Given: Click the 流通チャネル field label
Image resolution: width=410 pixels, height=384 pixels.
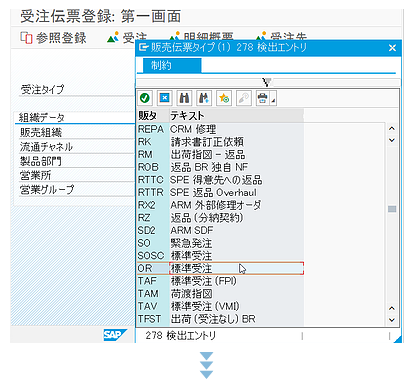Looking at the screenshot, I should (46, 147).
